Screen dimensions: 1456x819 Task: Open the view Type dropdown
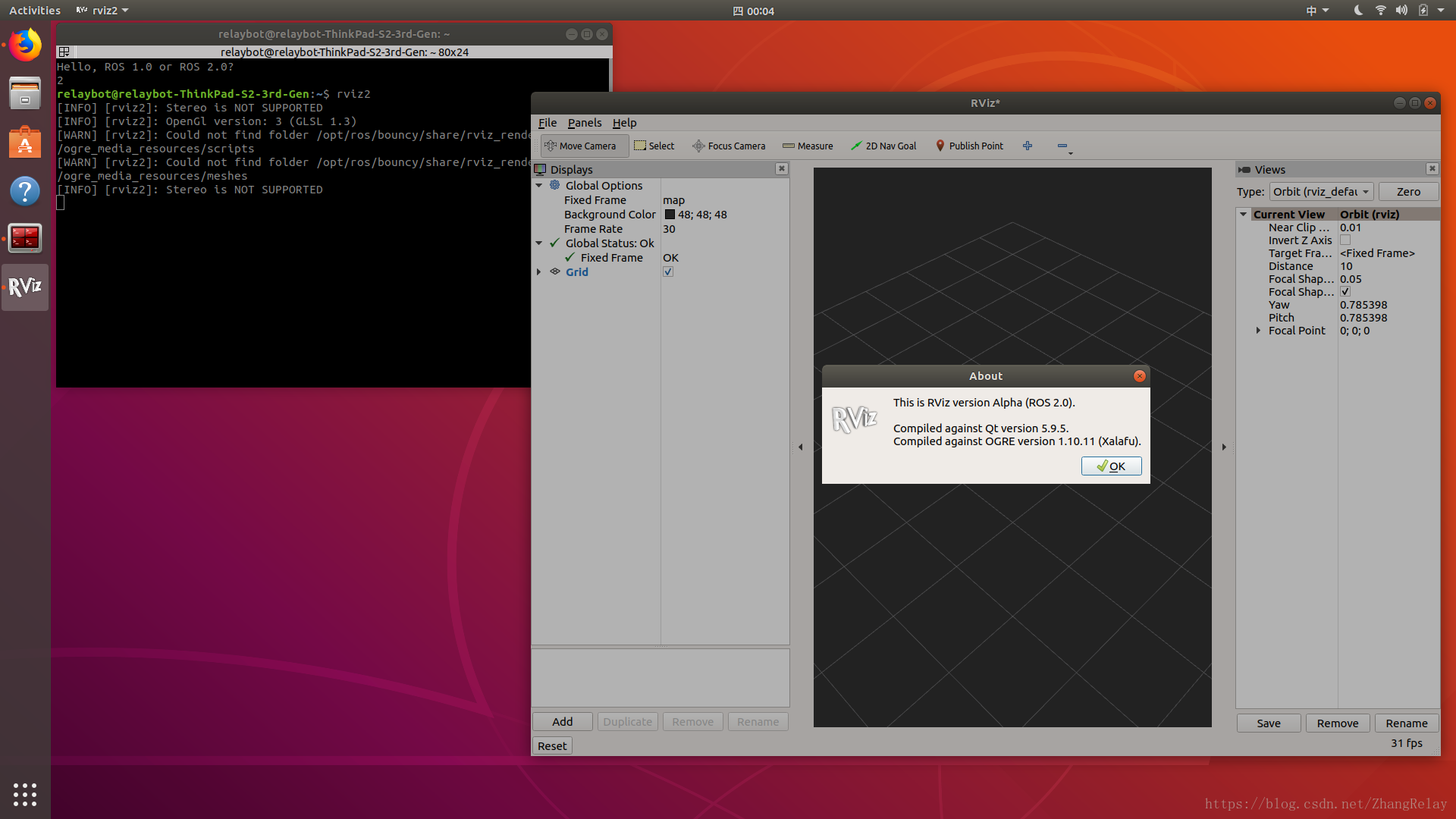pos(1322,192)
